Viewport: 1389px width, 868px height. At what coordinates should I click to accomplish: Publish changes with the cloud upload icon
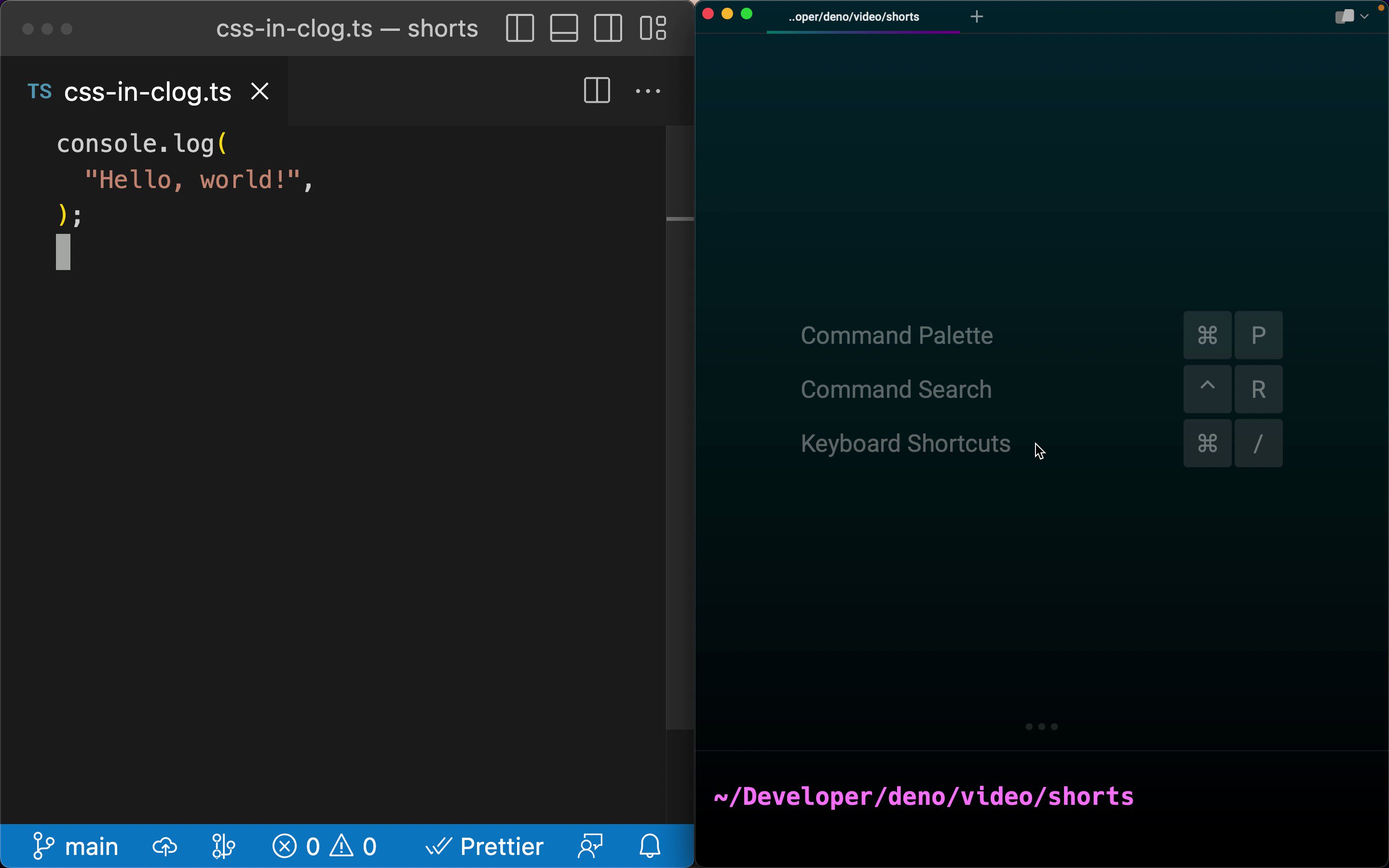click(165, 846)
